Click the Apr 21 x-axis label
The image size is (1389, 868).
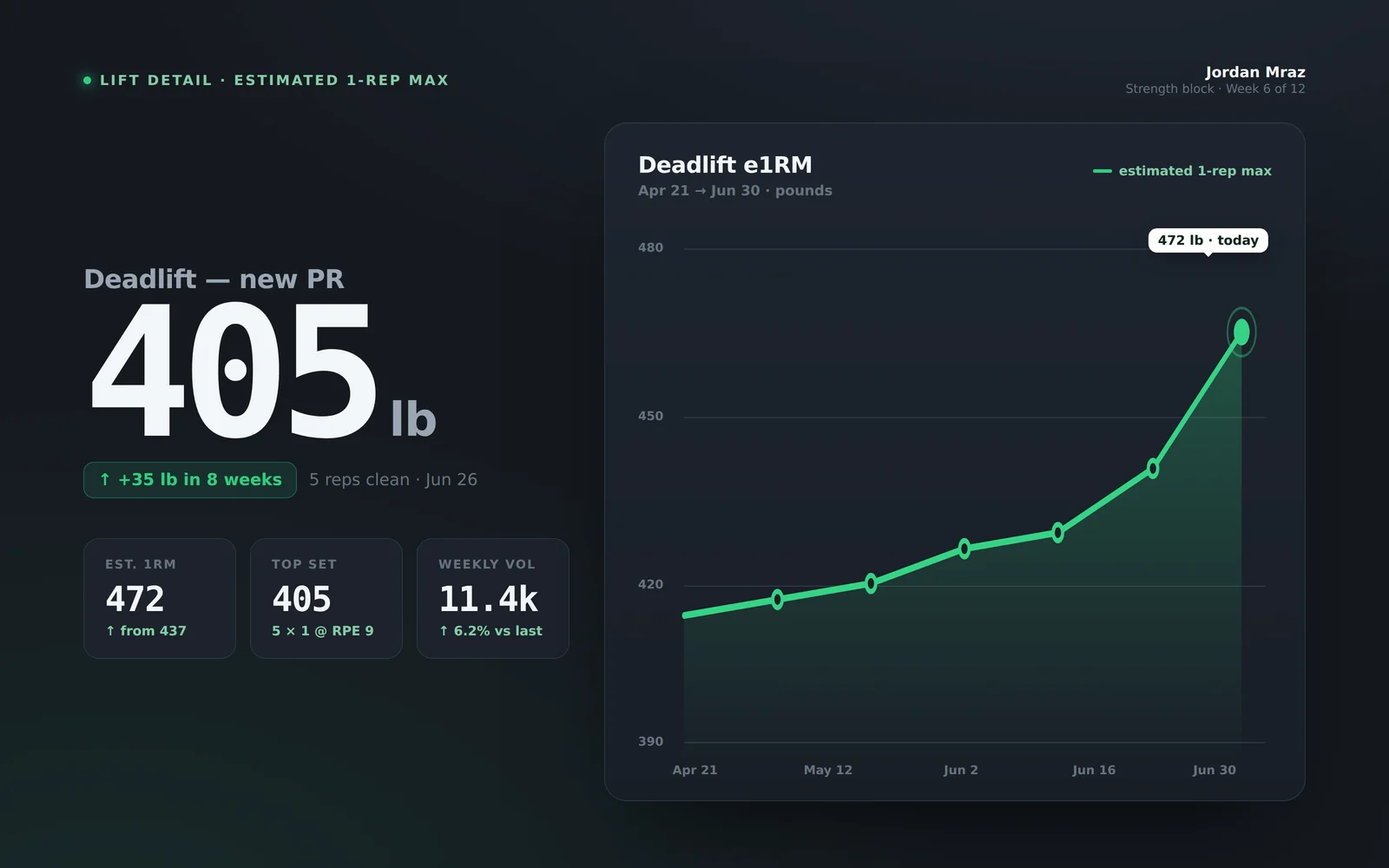point(694,770)
